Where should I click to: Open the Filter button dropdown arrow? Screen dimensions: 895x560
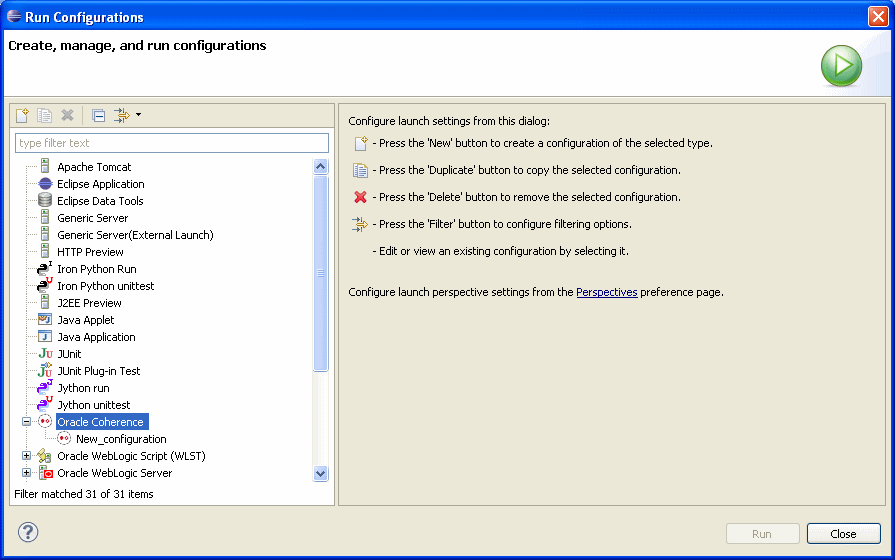pos(138,115)
